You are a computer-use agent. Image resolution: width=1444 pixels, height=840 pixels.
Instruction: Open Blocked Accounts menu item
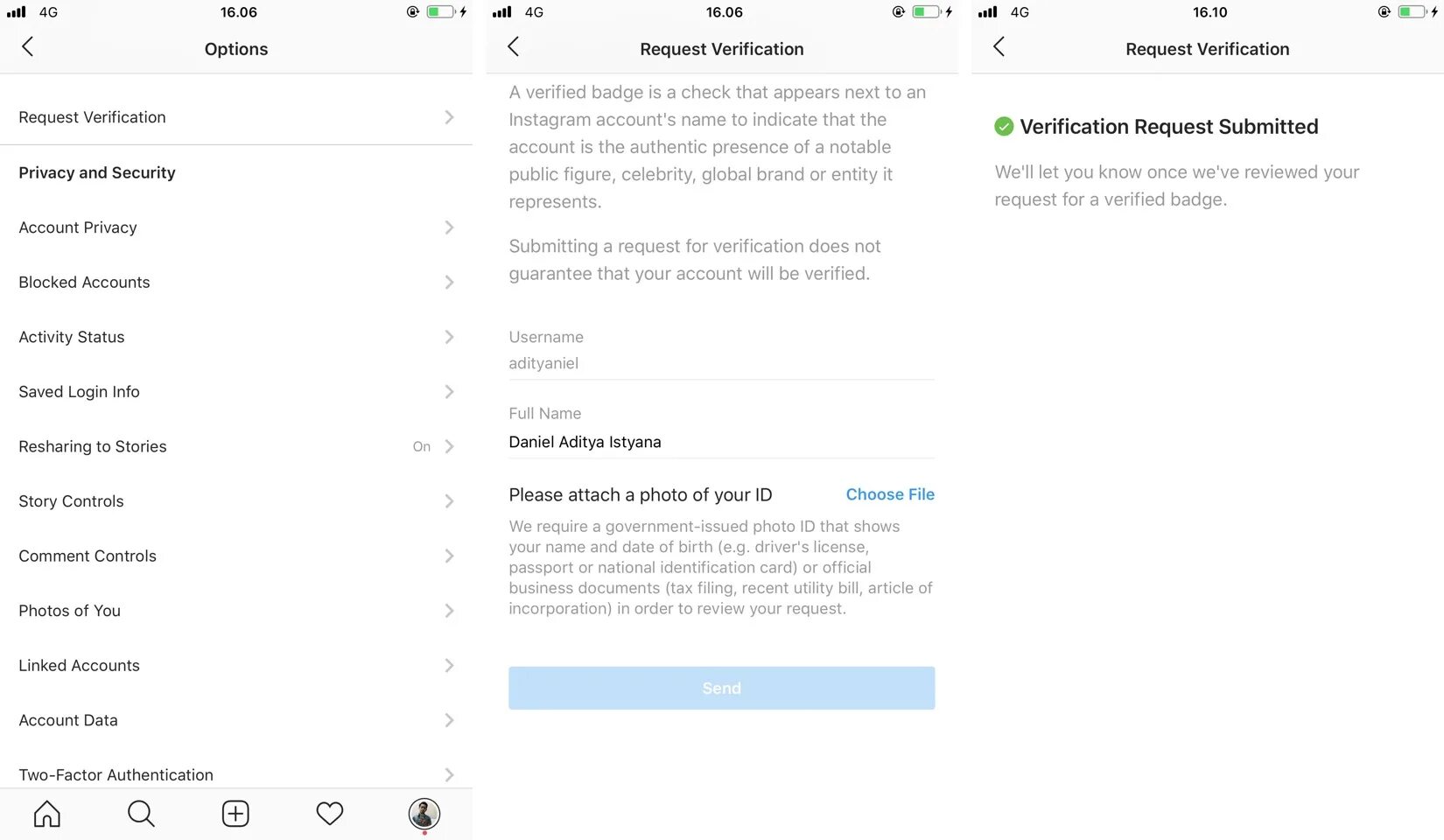pyautogui.click(x=236, y=282)
